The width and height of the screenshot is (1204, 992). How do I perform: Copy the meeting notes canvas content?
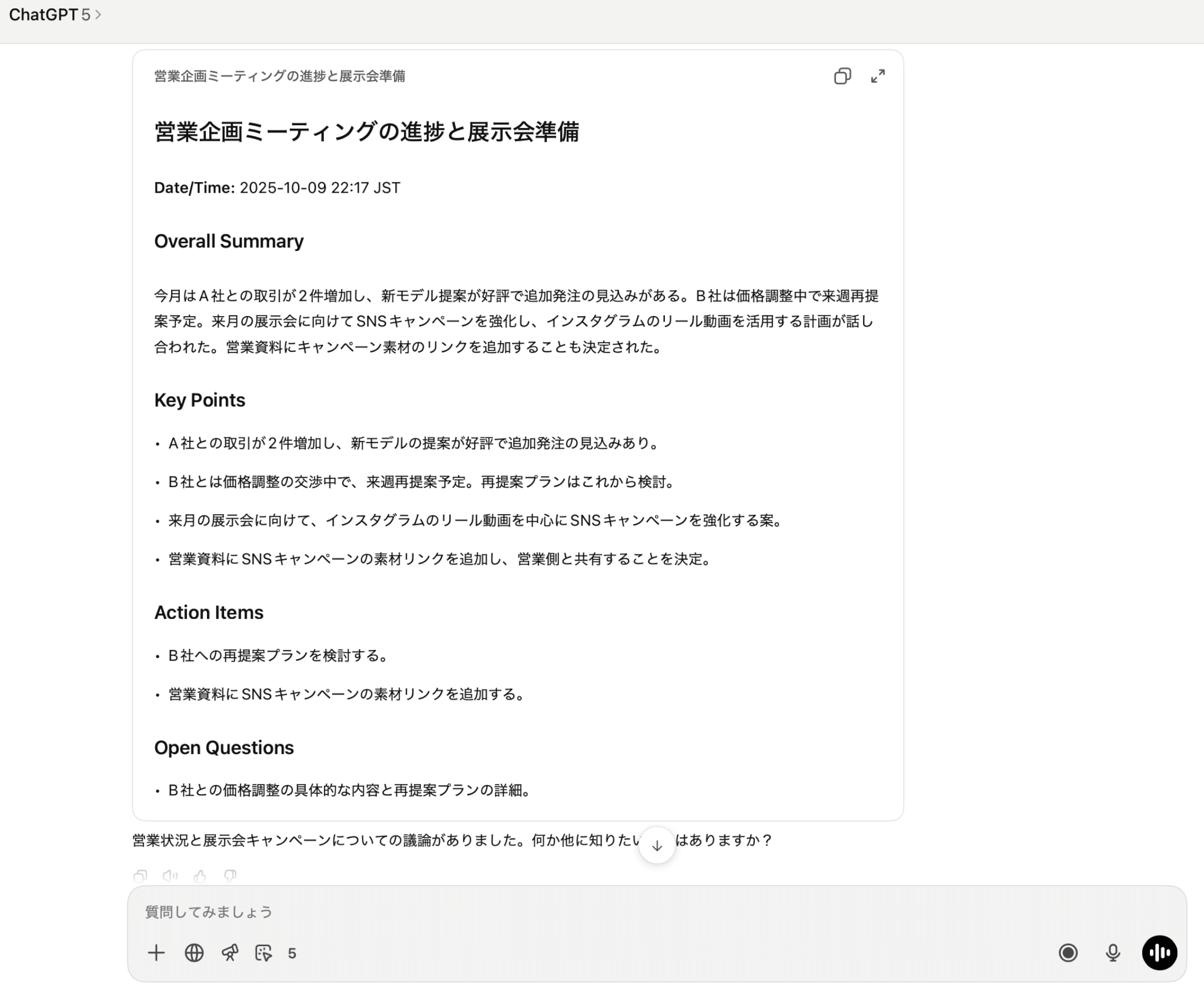[842, 76]
